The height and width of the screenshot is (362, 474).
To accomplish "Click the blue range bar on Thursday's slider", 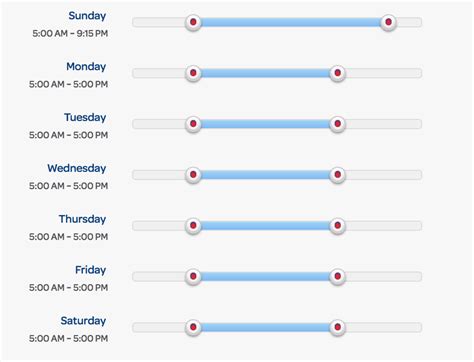I will coord(265,226).
